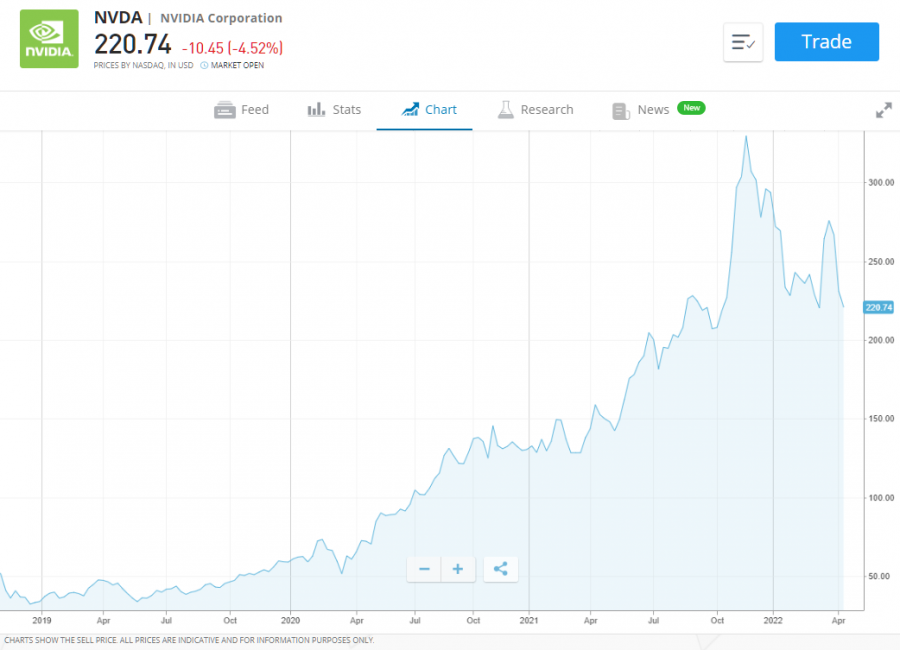The height and width of the screenshot is (650, 900).
Task: Expand chart to fullscreen with arrows icon
Action: point(884,110)
